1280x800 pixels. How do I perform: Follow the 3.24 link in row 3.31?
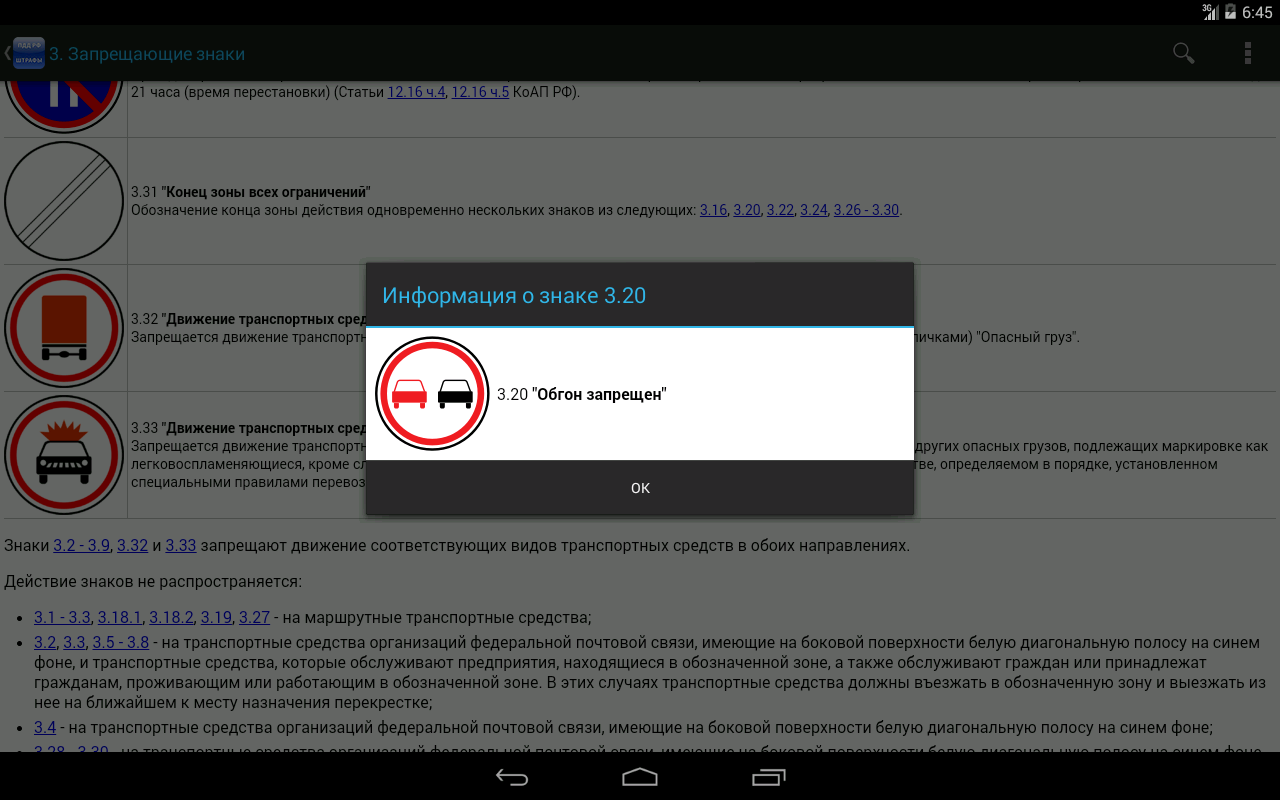[814, 210]
